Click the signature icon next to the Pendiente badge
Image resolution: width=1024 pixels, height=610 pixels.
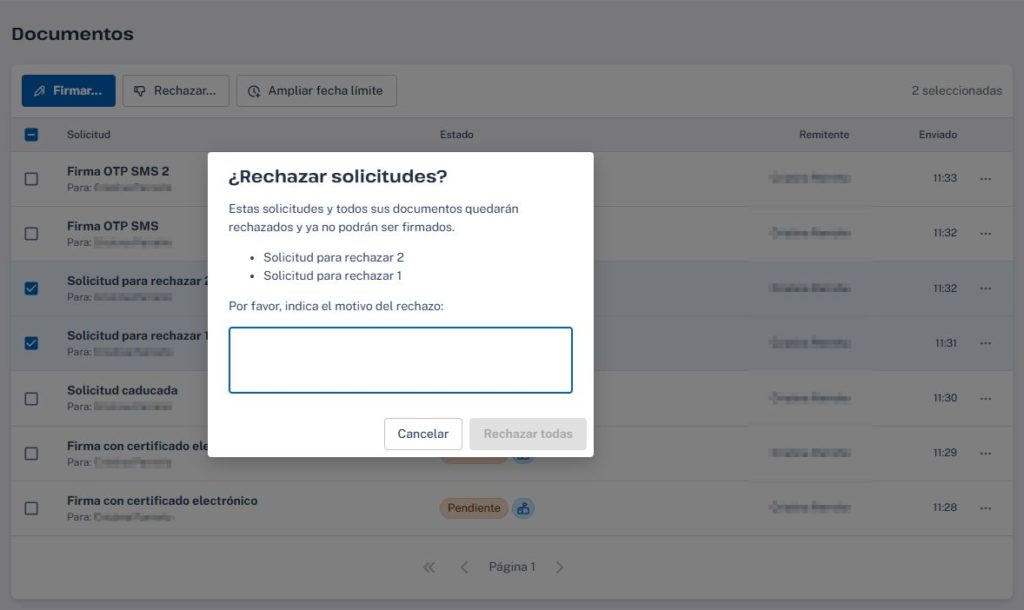pyautogui.click(x=523, y=508)
